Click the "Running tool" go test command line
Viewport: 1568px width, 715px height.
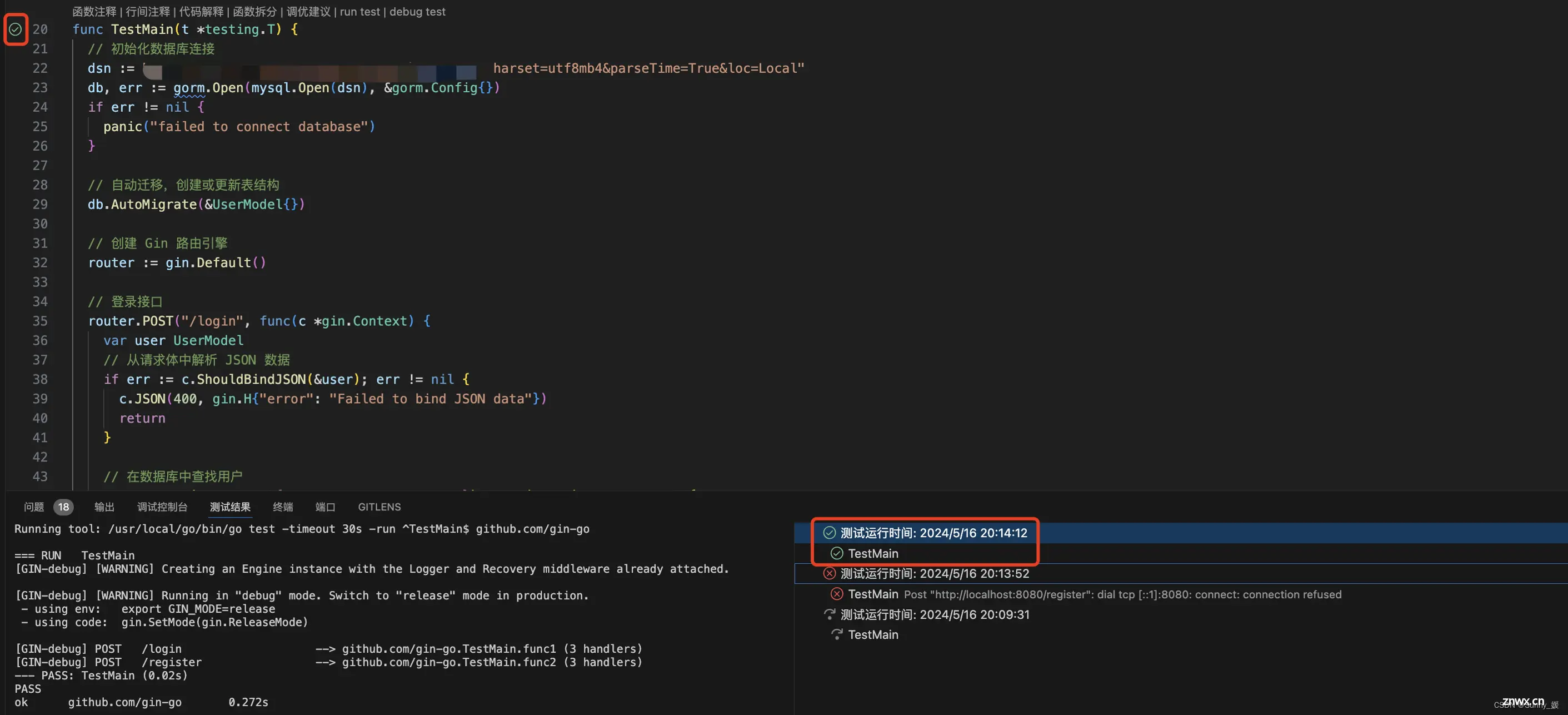click(302, 529)
